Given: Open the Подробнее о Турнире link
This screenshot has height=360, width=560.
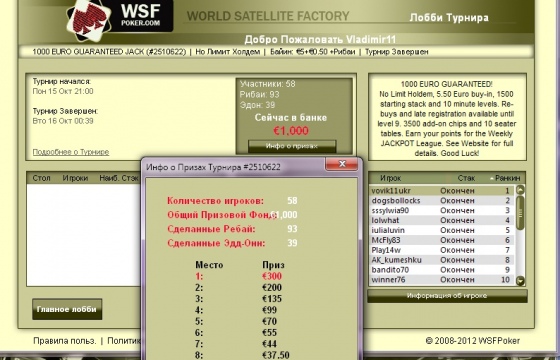Looking at the screenshot, I should click(71, 152).
